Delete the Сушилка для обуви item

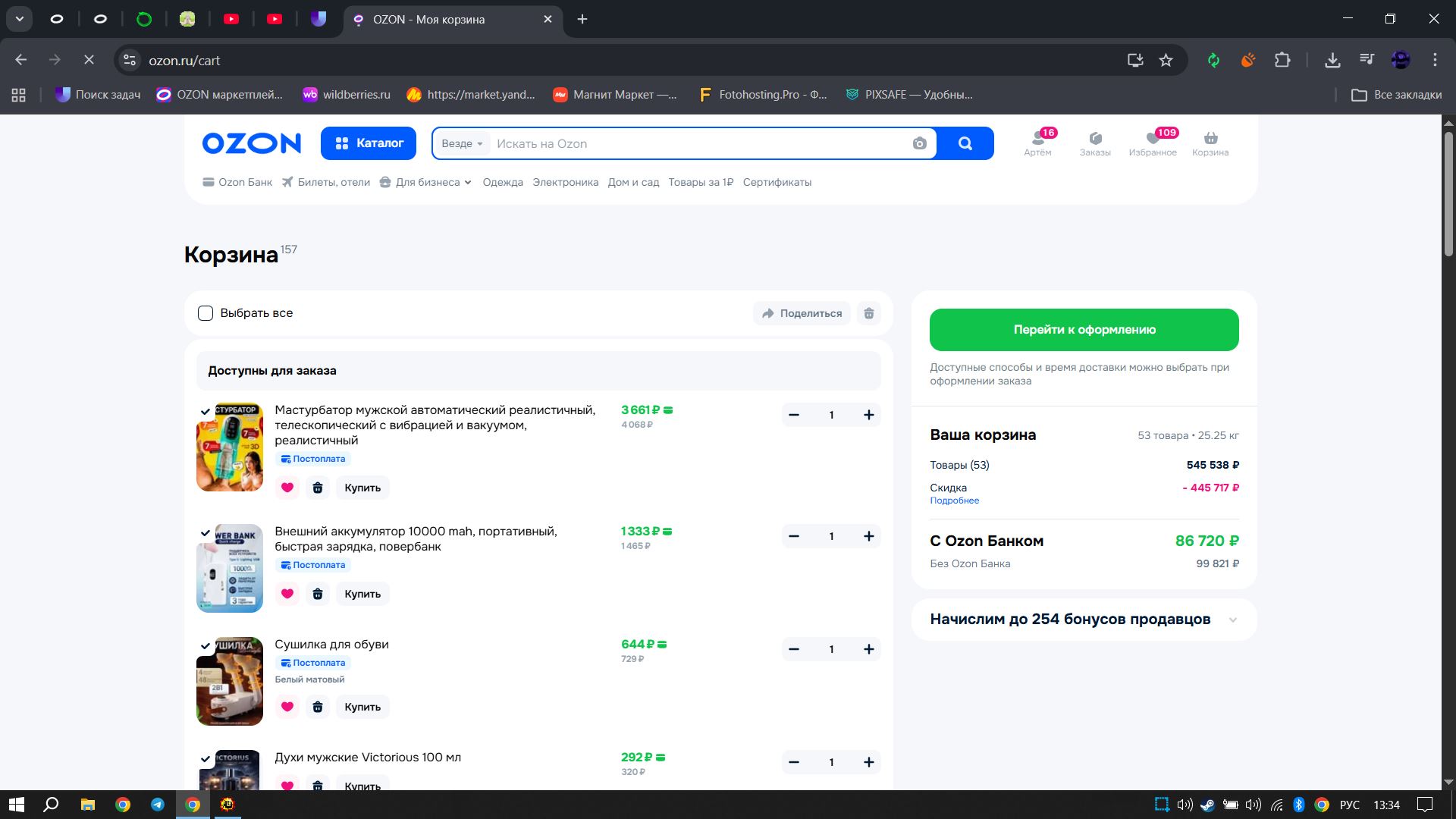coord(318,707)
